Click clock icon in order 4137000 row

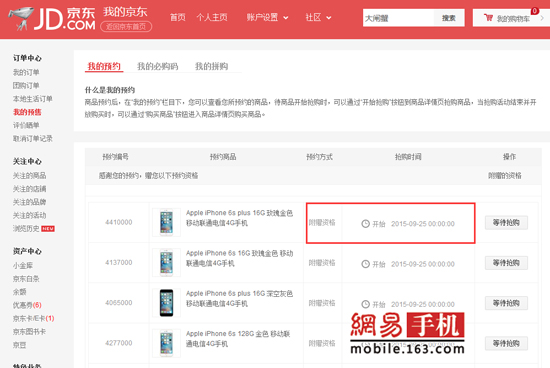365,264
